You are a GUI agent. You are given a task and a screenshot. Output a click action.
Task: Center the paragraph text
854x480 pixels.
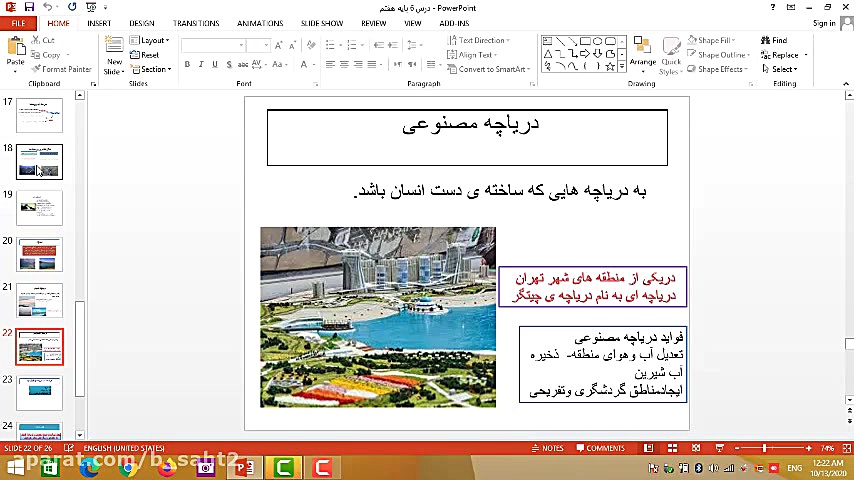tap(344, 64)
